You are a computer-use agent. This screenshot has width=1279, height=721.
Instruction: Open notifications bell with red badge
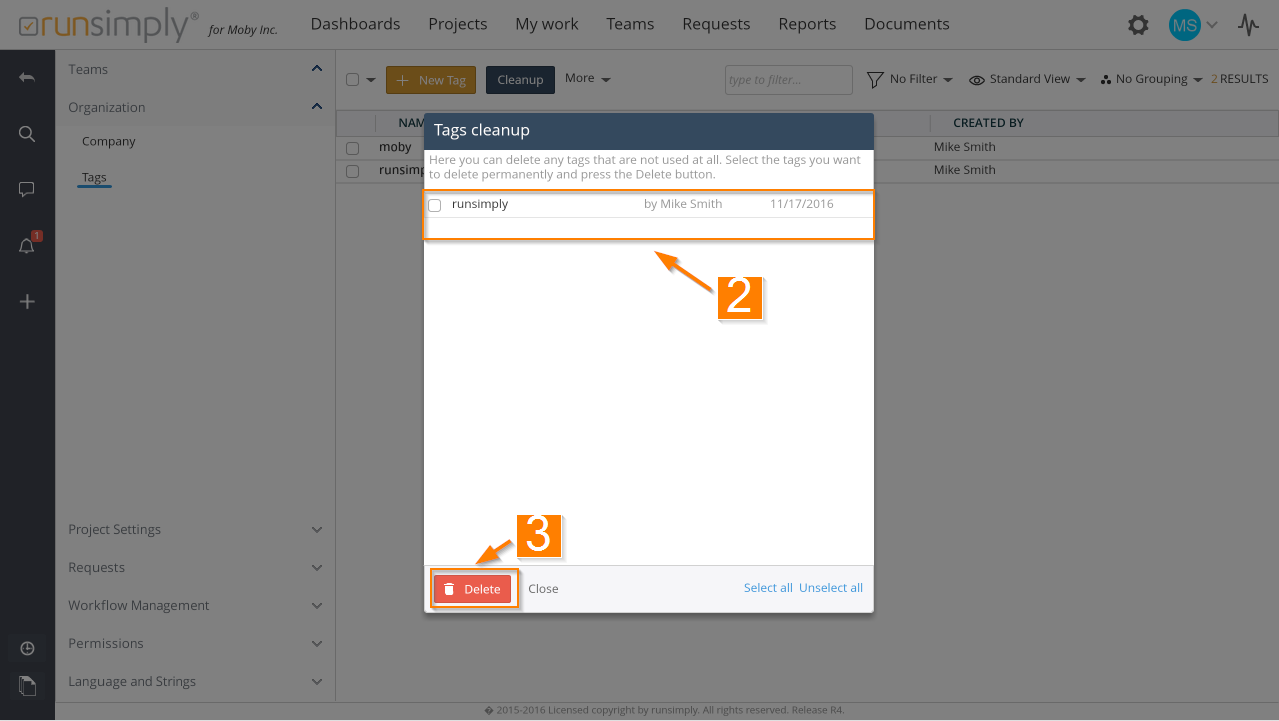(x=27, y=246)
